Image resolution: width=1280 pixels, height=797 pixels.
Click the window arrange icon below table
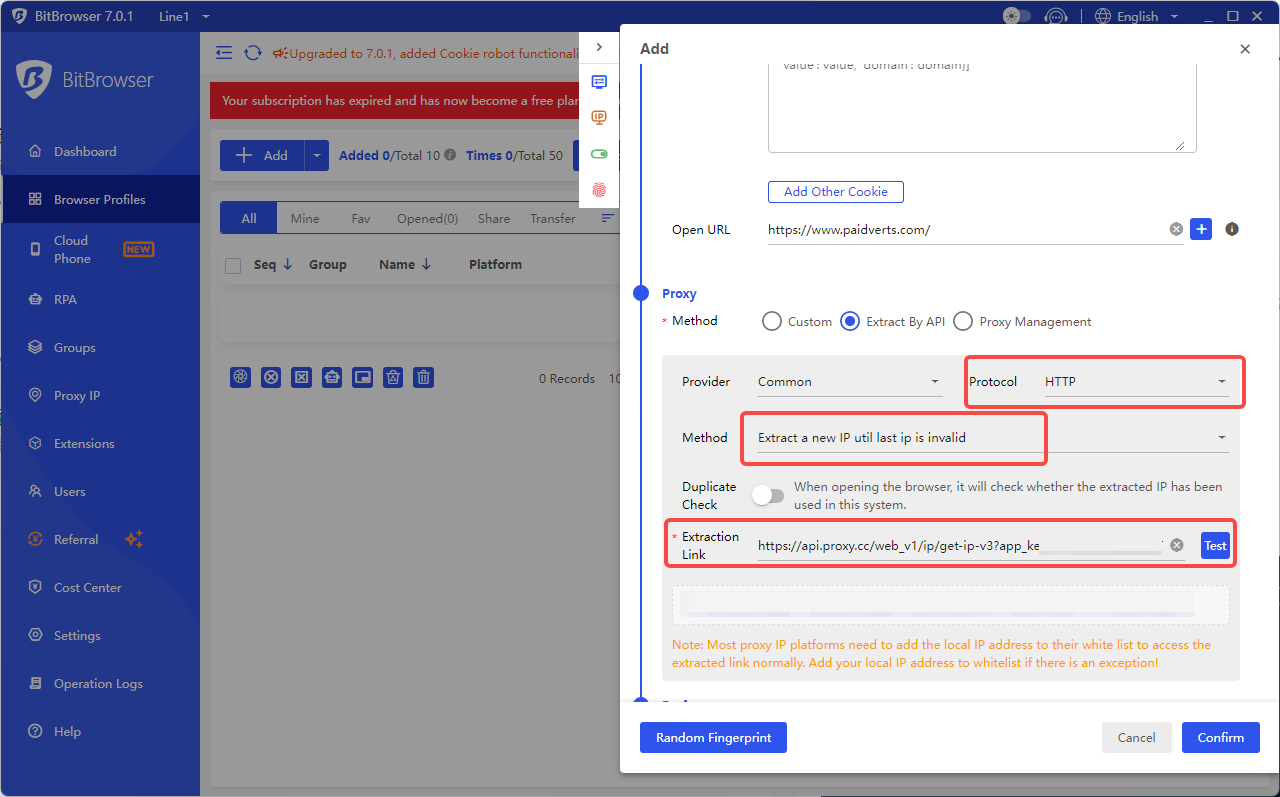coord(363,377)
